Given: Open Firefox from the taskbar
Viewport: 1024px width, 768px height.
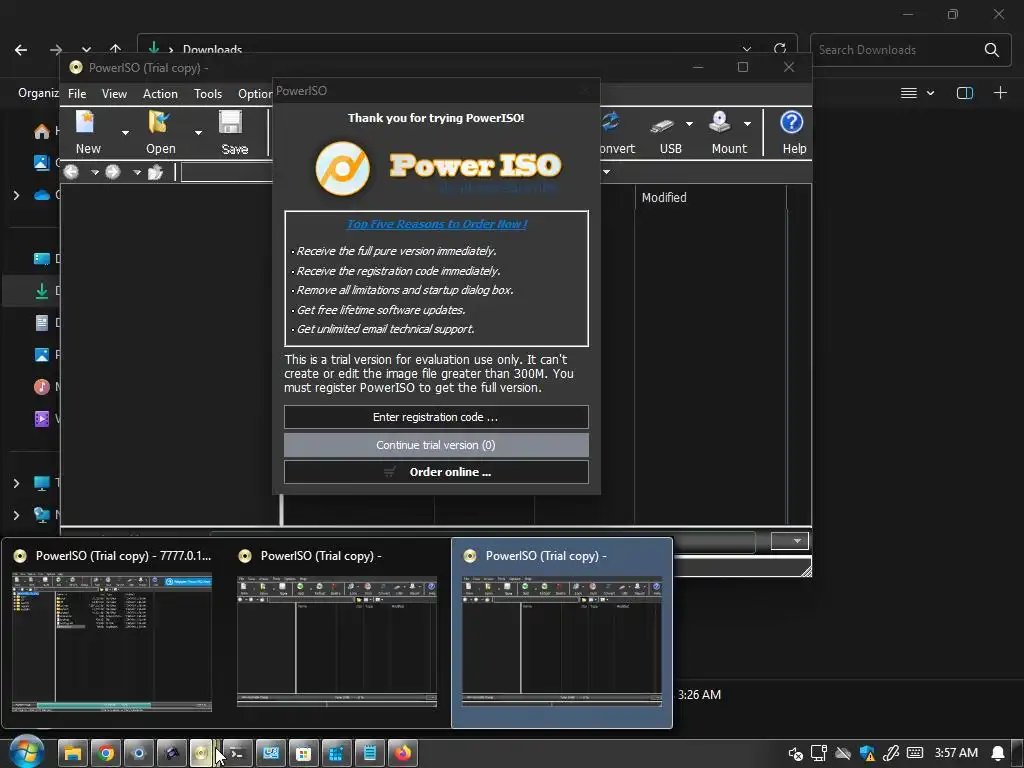Looking at the screenshot, I should (x=403, y=753).
